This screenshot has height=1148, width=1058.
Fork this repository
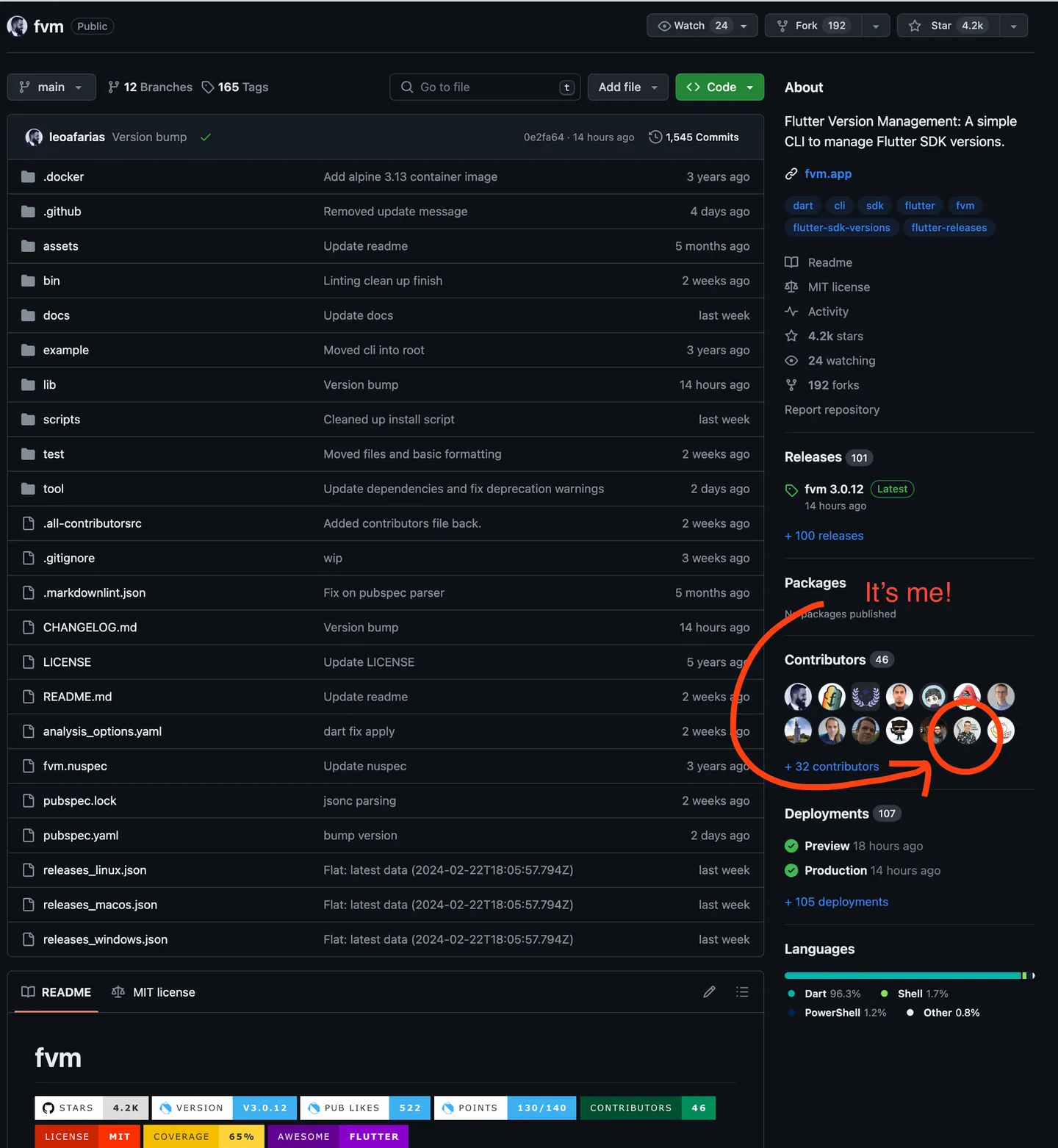pos(813,26)
